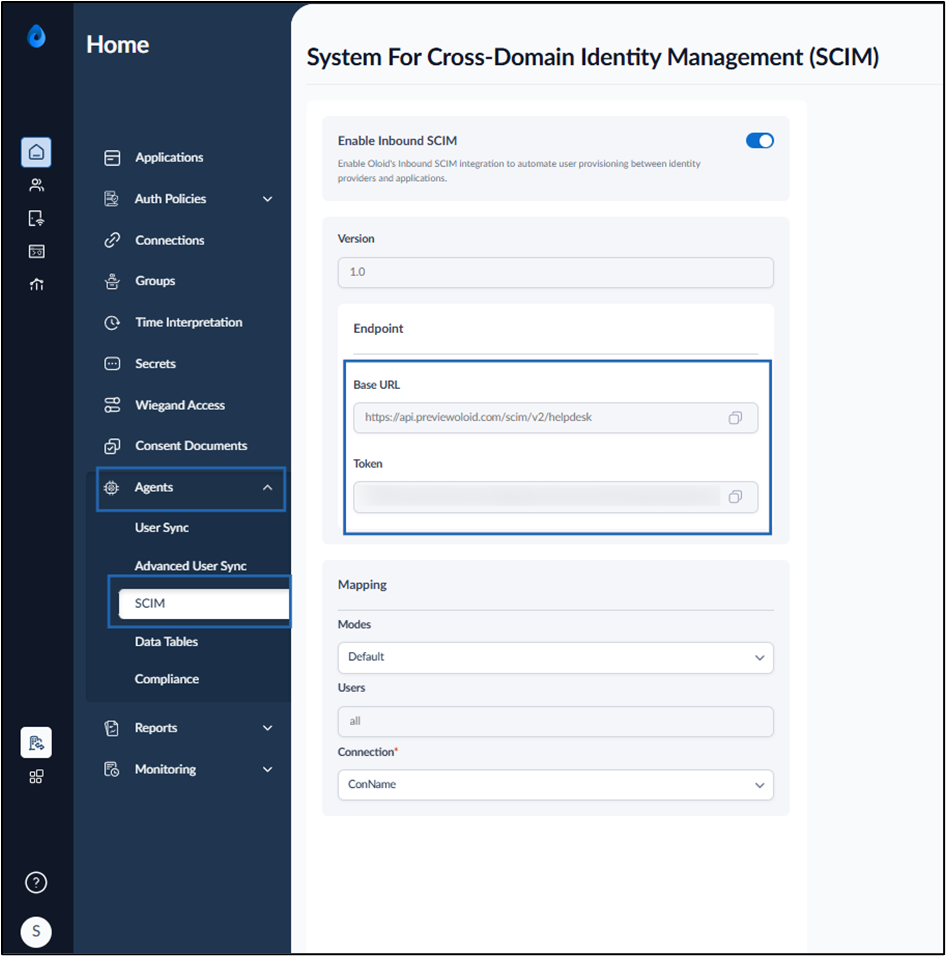
Task: Click the Secrets icon in sidebar
Action: tap(112, 364)
